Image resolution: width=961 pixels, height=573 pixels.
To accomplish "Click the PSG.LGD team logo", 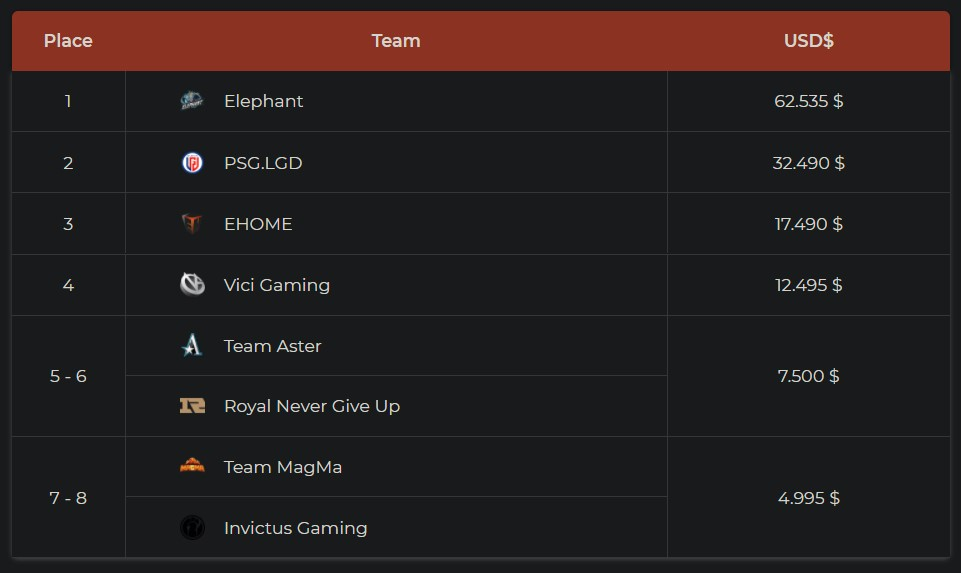I will (192, 162).
